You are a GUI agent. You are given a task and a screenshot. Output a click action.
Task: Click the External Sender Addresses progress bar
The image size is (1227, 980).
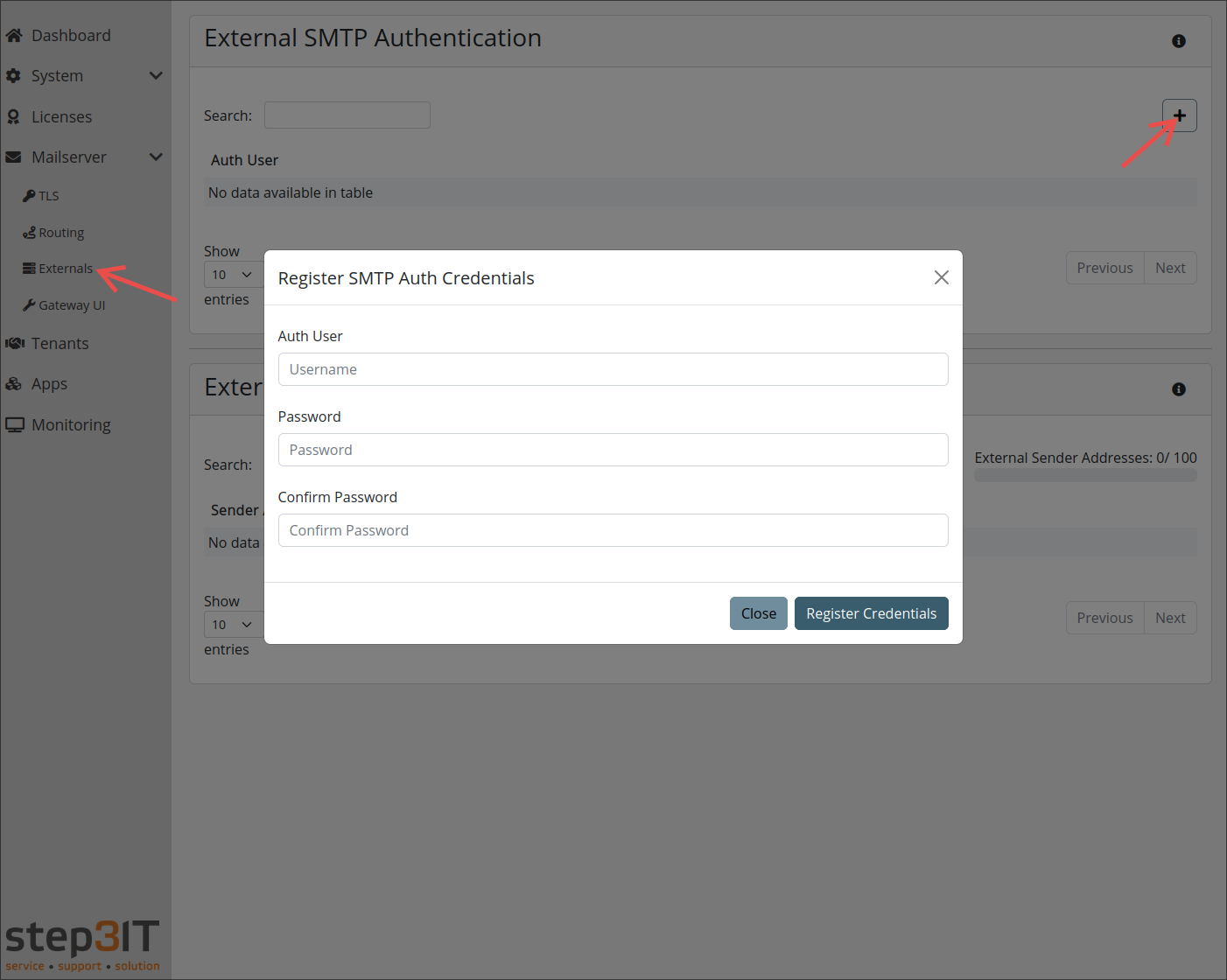[1085, 474]
